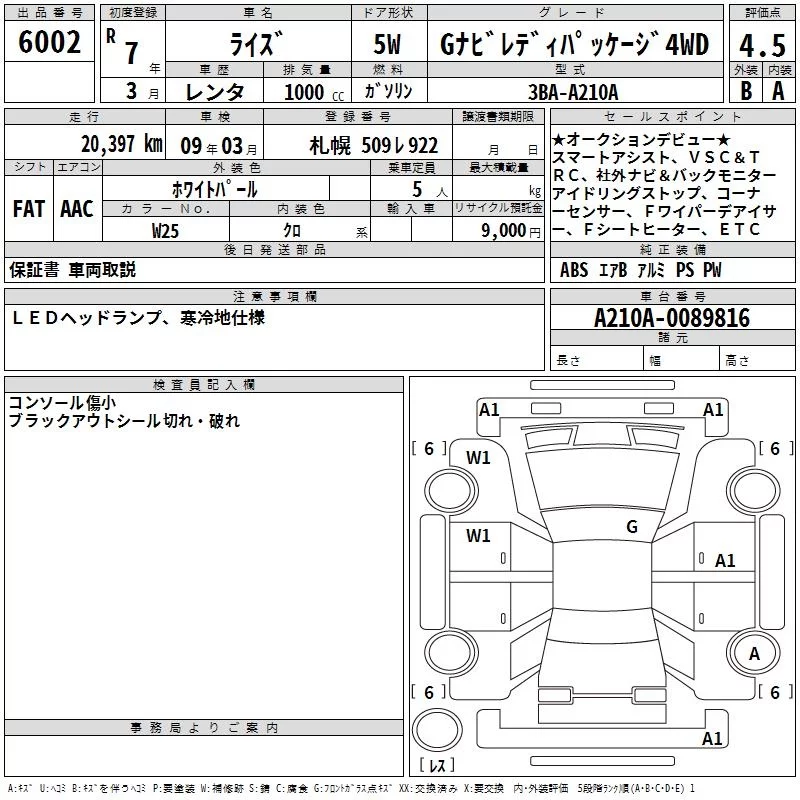Image resolution: width=800 pixels, height=800 pixels.
Task: Select the スマートアシスト、VSC&T sales point line
Action: pos(657,157)
